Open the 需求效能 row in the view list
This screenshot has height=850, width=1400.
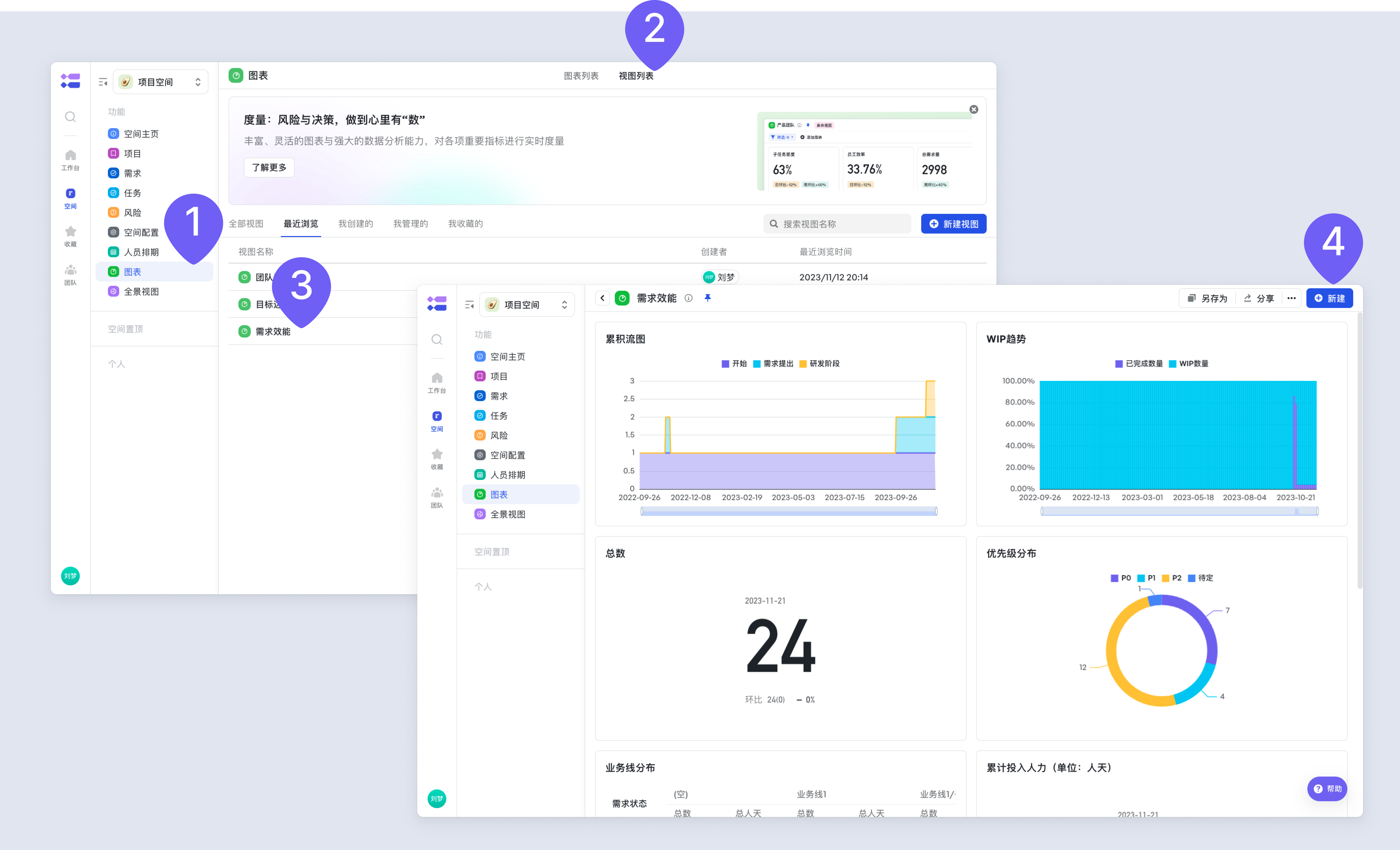(x=323, y=331)
